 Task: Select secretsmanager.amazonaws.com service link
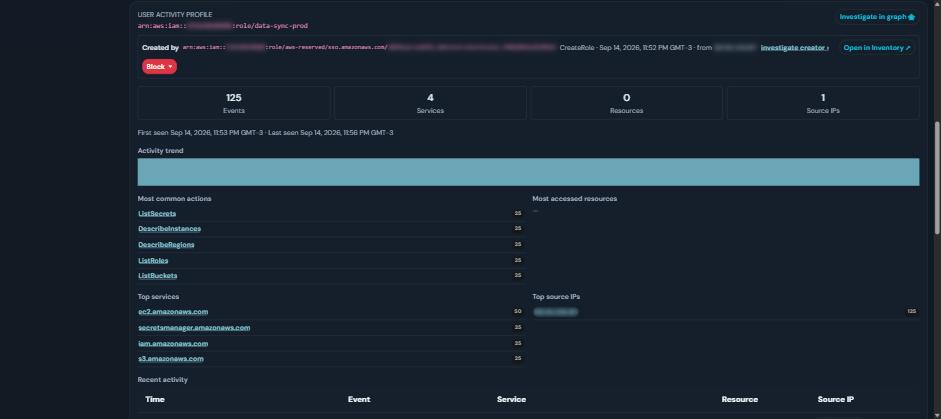coord(194,327)
